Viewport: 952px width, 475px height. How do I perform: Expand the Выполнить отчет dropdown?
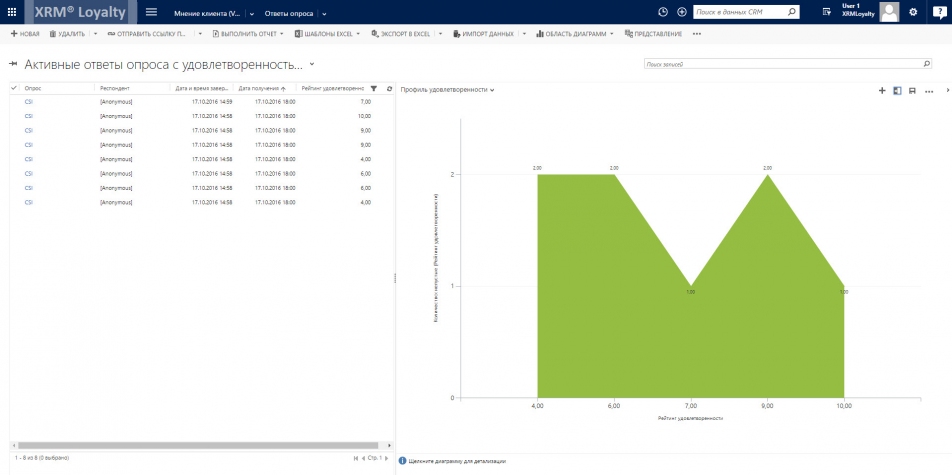click(283, 34)
